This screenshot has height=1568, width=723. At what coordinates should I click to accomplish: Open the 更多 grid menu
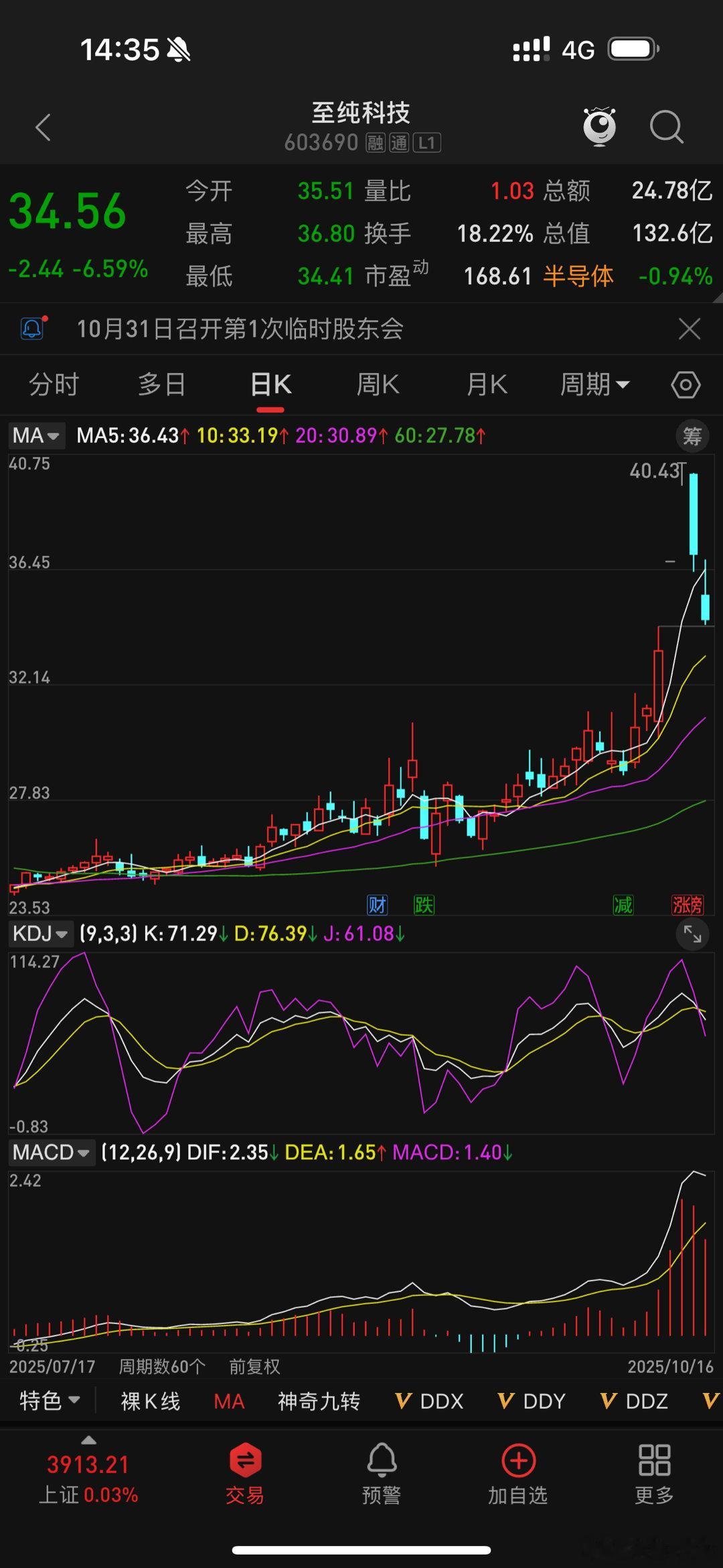(655, 1461)
